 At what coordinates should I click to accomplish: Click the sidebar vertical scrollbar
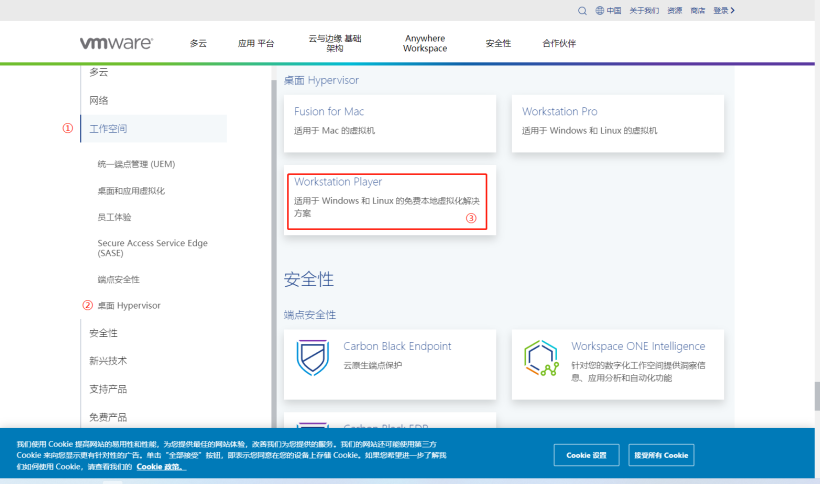coord(274,250)
